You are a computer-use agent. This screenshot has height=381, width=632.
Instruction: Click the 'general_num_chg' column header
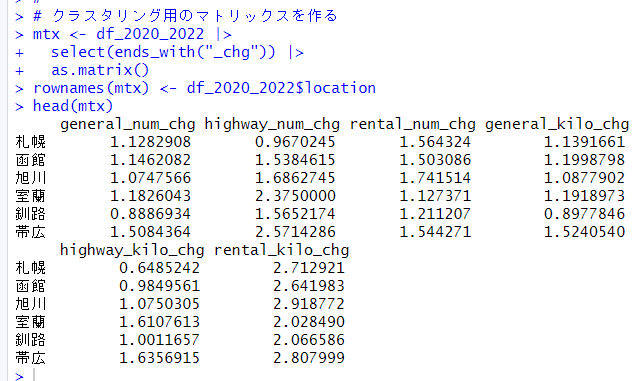click(x=127, y=124)
